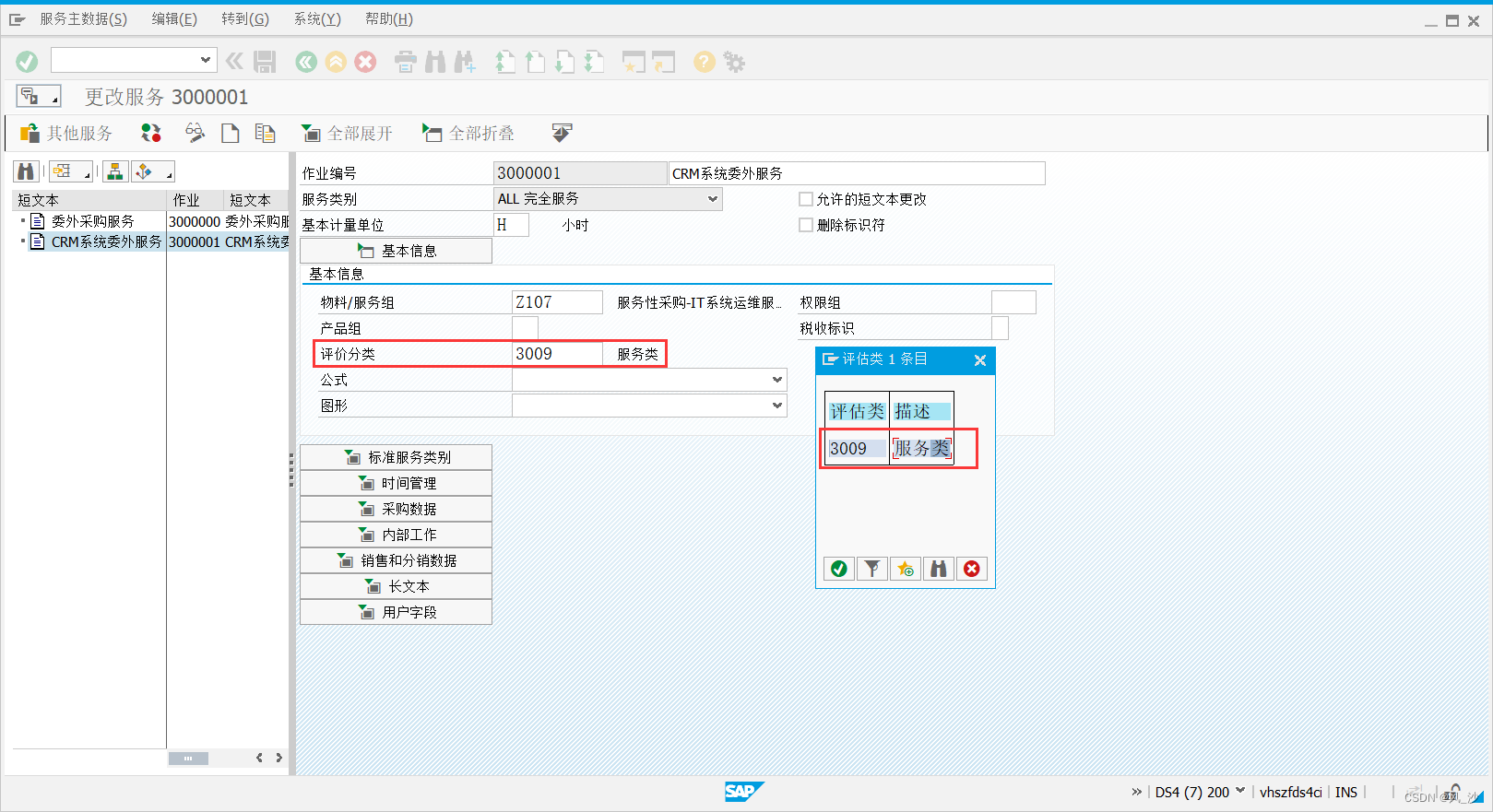Open the 服务主数据(S) menu
The width and height of the screenshot is (1493, 812).
click(83, 19)
